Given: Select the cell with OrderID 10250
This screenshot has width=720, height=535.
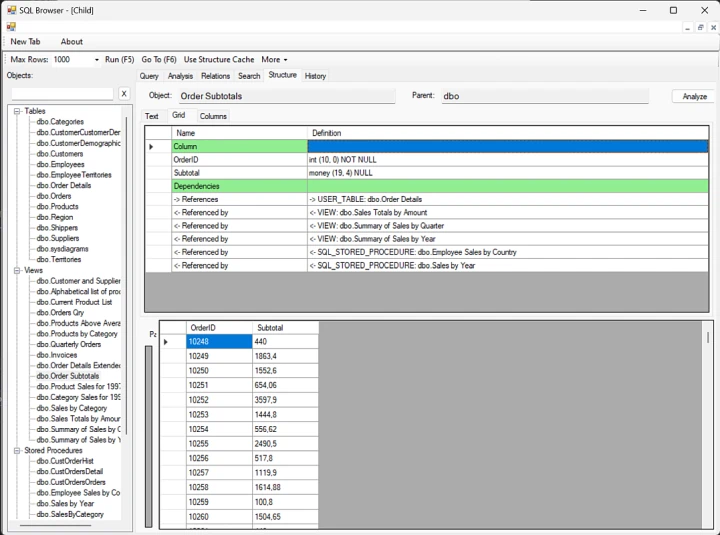Looking at the screenshot, I should click(x=219, y=371).
